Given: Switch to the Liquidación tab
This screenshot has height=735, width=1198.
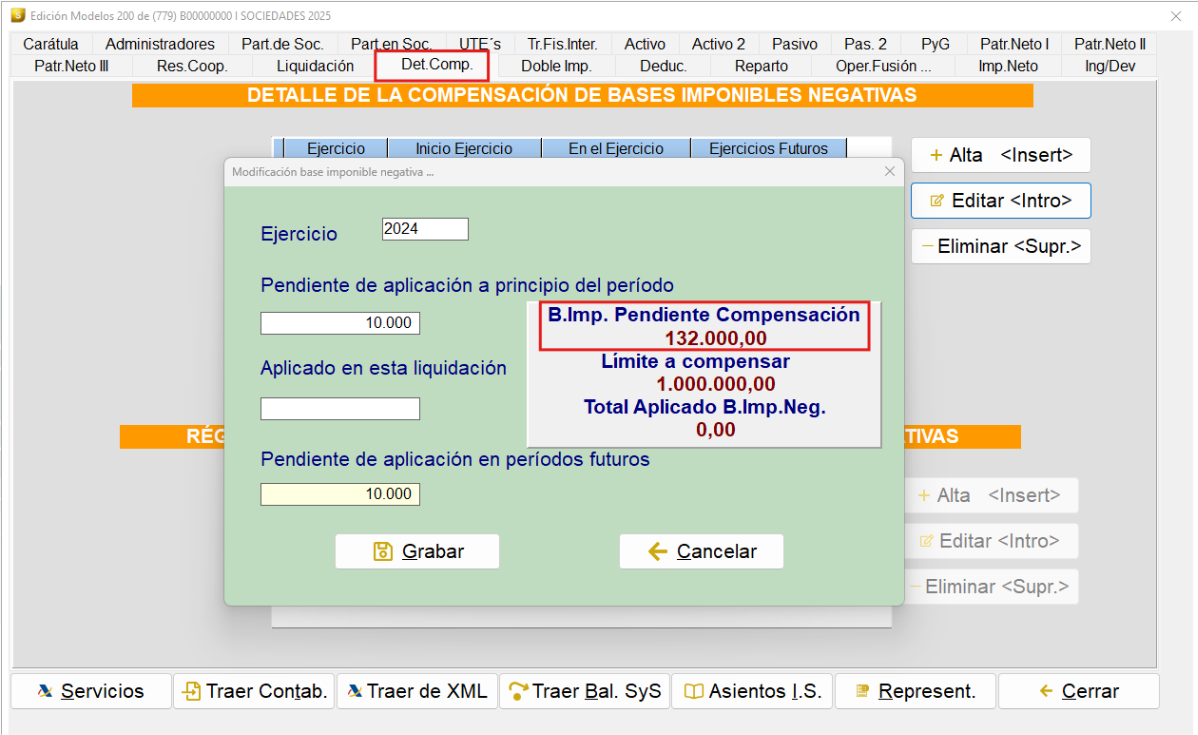Looking at the screenshot, I should [315, 66].
